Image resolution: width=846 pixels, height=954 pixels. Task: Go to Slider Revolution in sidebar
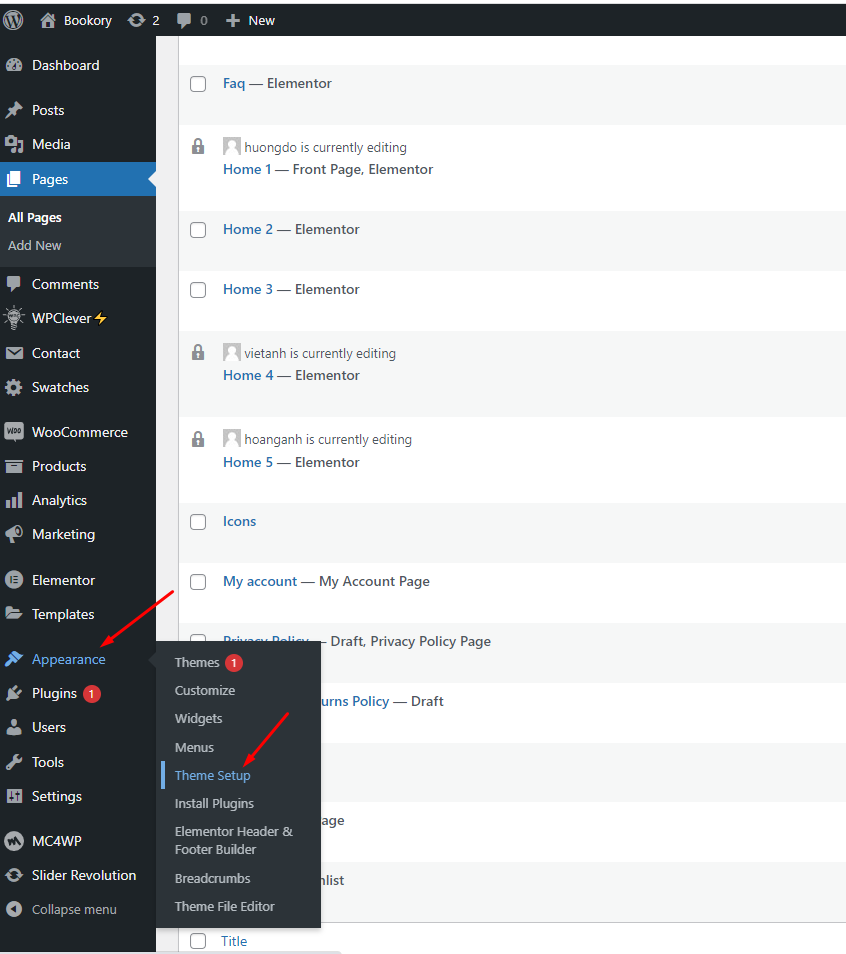pos(83,875)
